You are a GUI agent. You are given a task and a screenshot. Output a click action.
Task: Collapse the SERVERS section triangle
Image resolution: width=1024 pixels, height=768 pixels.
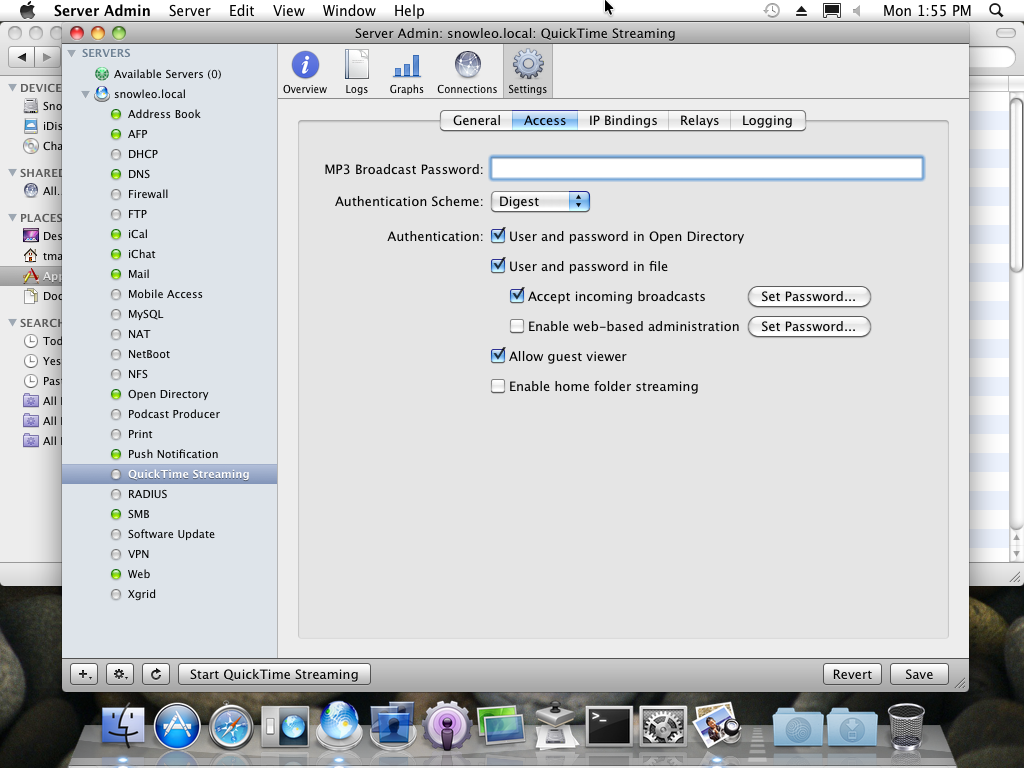coord(72,53)
